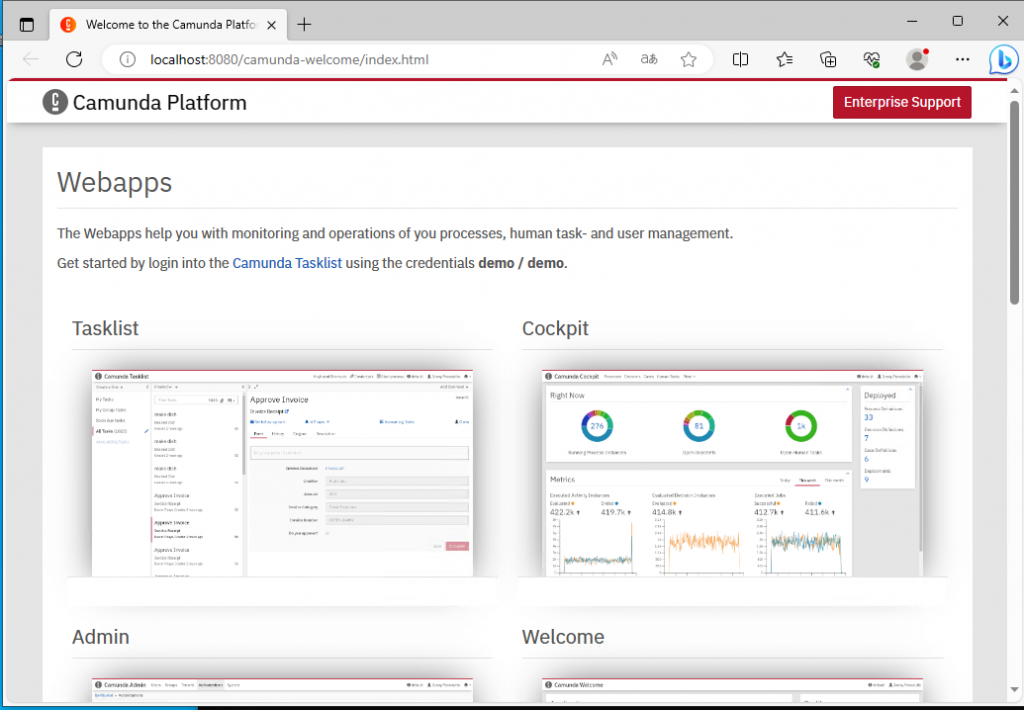
Task: Open the Welcome app screenshot thumbnail
Action: [x=732, y=690]
